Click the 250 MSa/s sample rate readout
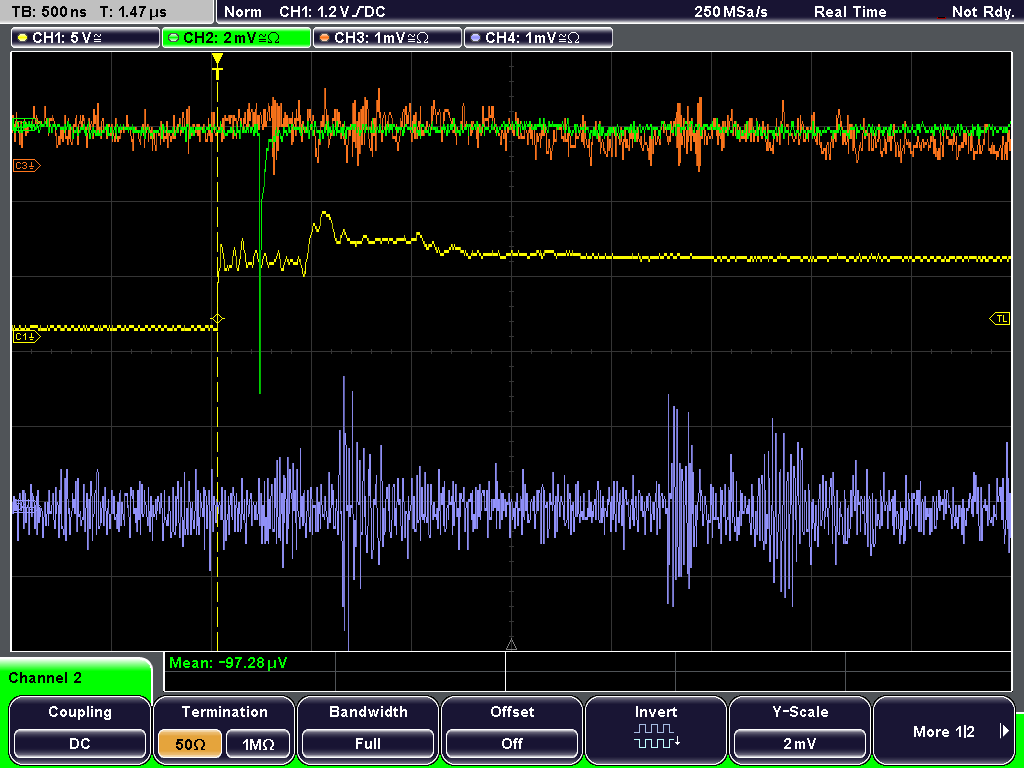The image size is (1024, 768). coord(731,12)
